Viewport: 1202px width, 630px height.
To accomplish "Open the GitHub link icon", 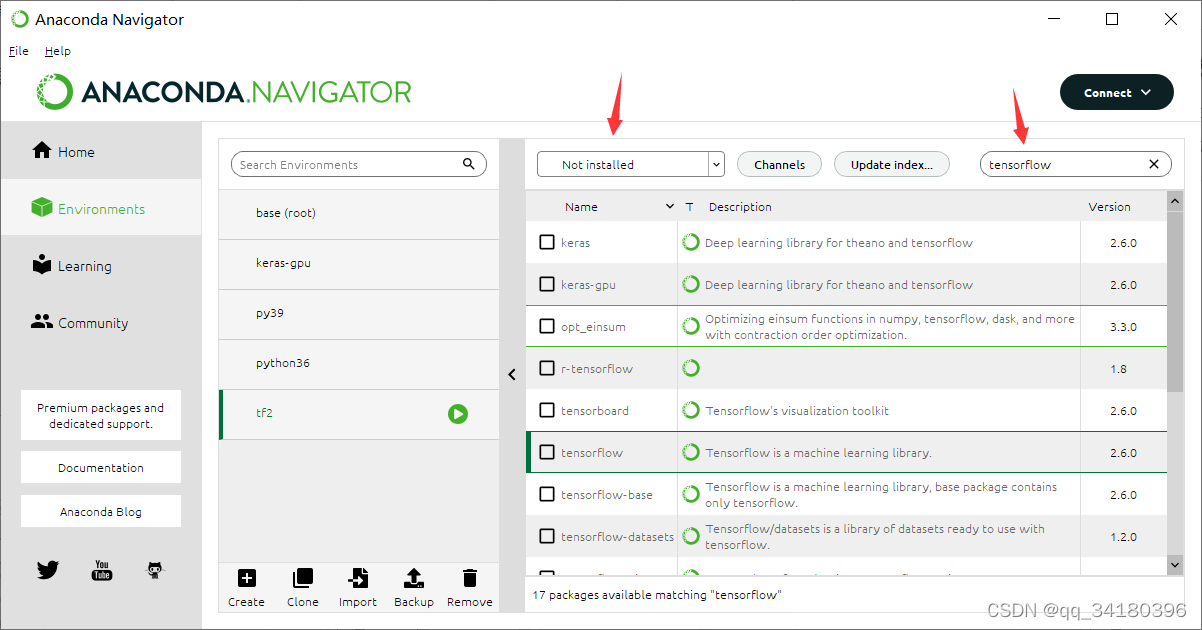I will 155,570.
